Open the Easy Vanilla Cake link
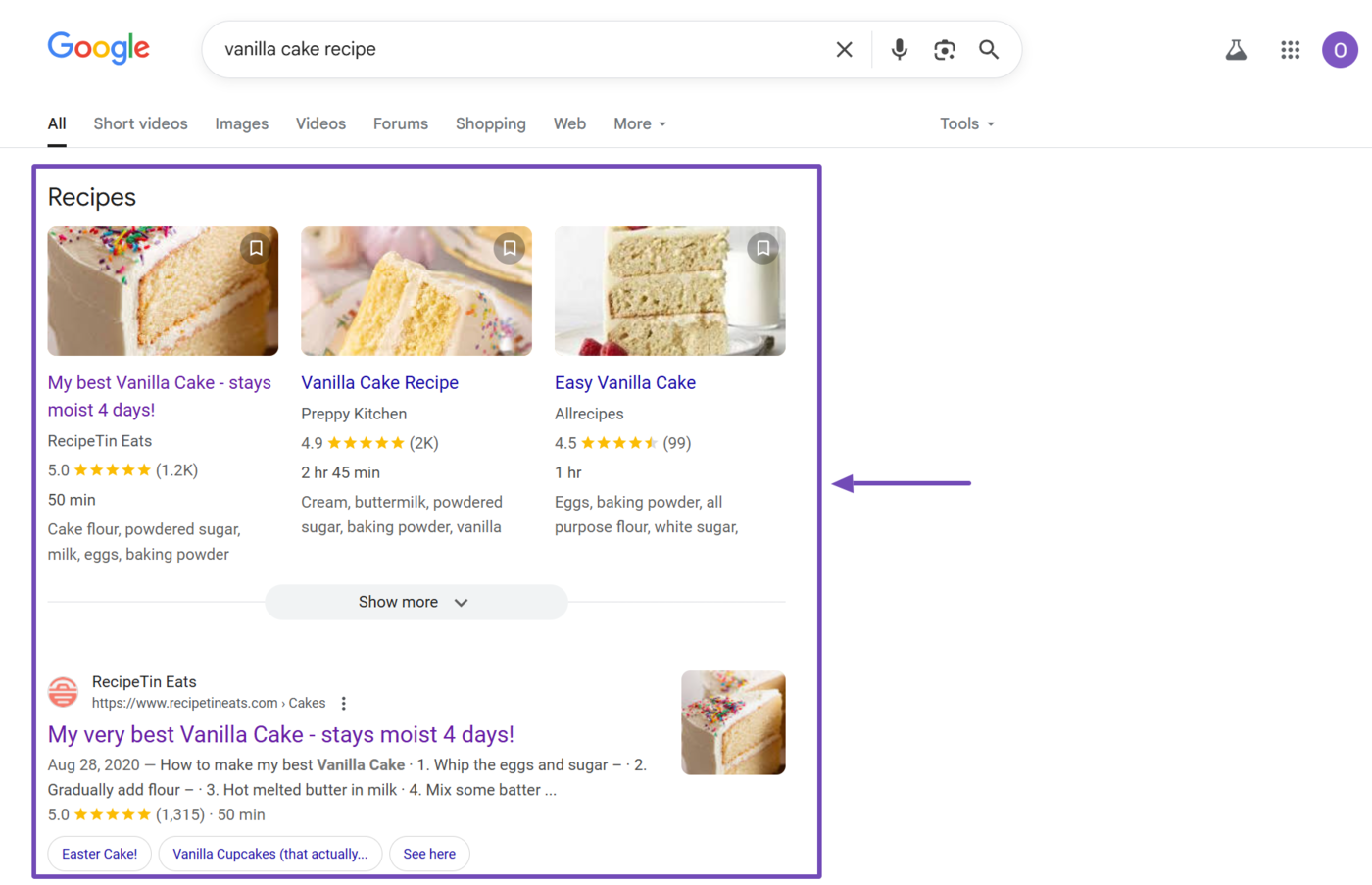This screenshot has width=1372, height=885. pos(625,382)
